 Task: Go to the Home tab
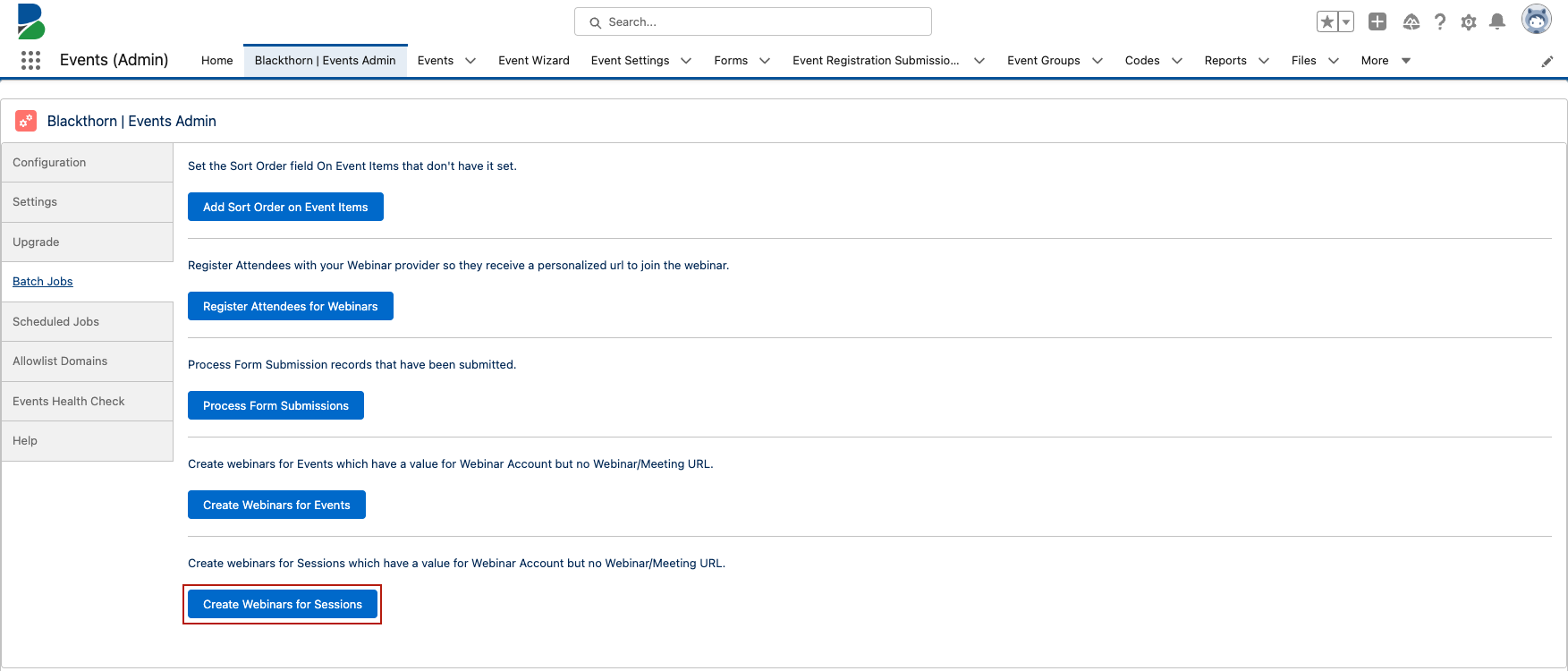point(217,60)
